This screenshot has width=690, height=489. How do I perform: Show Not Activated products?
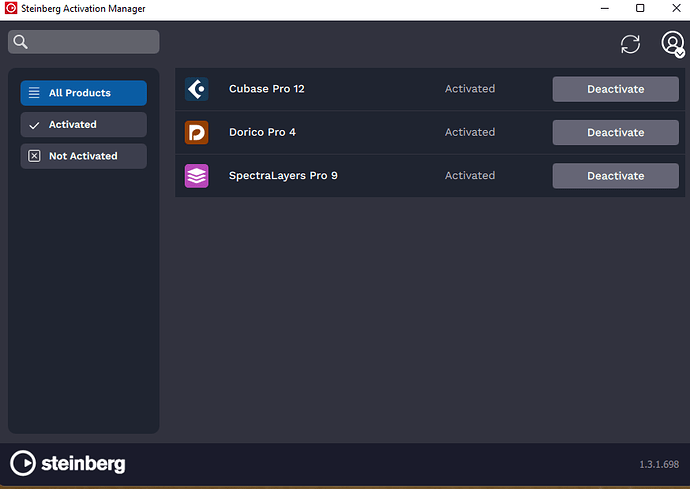click(x=84, y=156)
